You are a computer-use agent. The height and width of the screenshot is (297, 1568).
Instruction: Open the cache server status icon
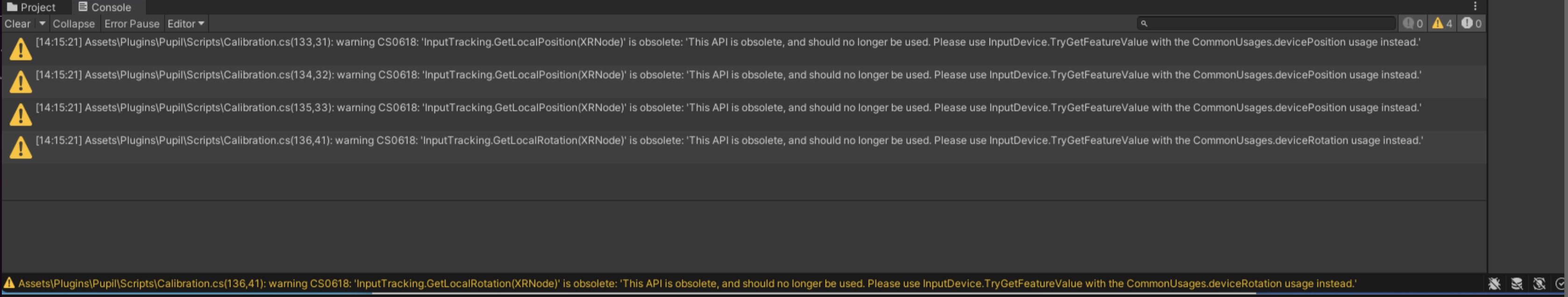[x=1517, y=283]
